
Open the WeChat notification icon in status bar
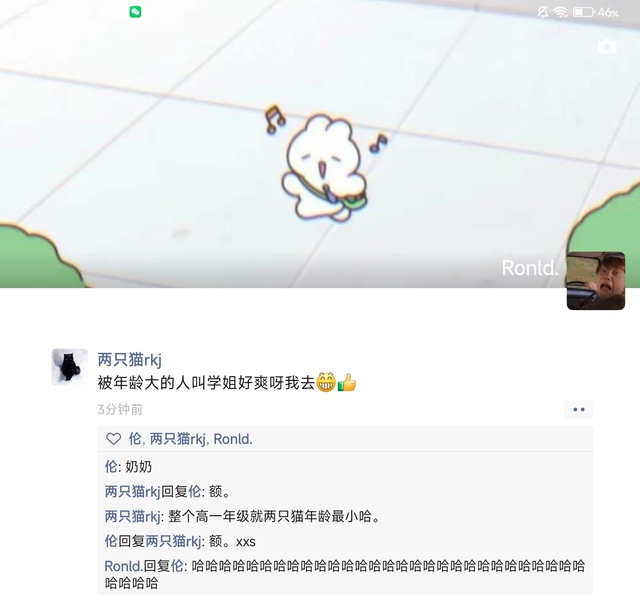click(x=136, y=12)
